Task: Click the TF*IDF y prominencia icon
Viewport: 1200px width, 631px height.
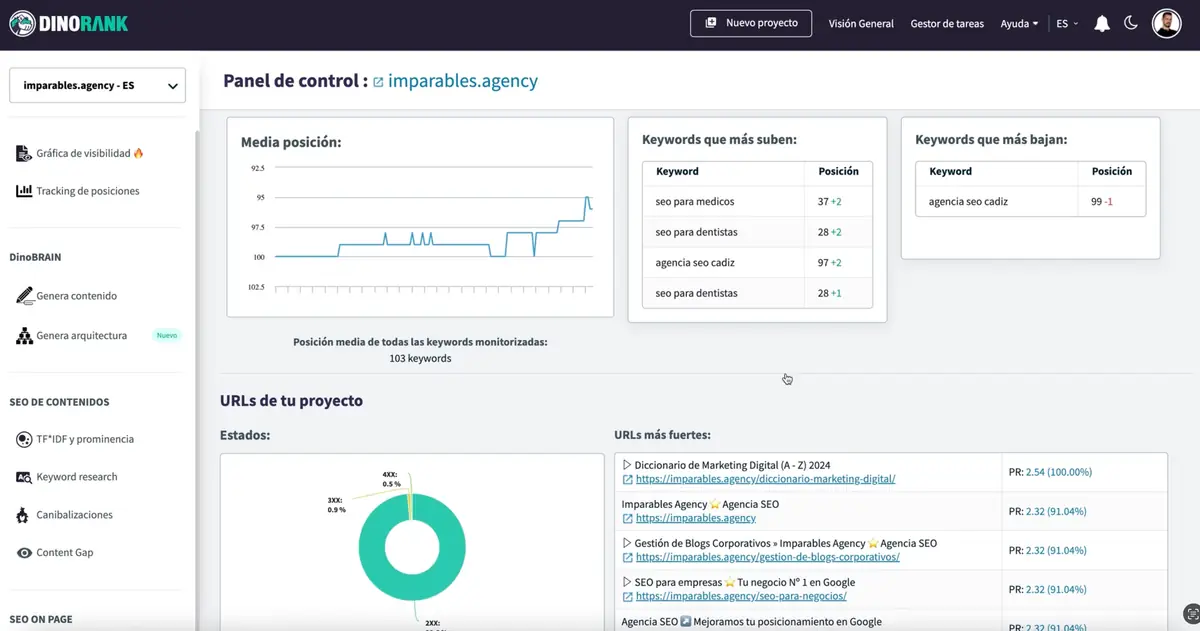Action: coord(24,439)
